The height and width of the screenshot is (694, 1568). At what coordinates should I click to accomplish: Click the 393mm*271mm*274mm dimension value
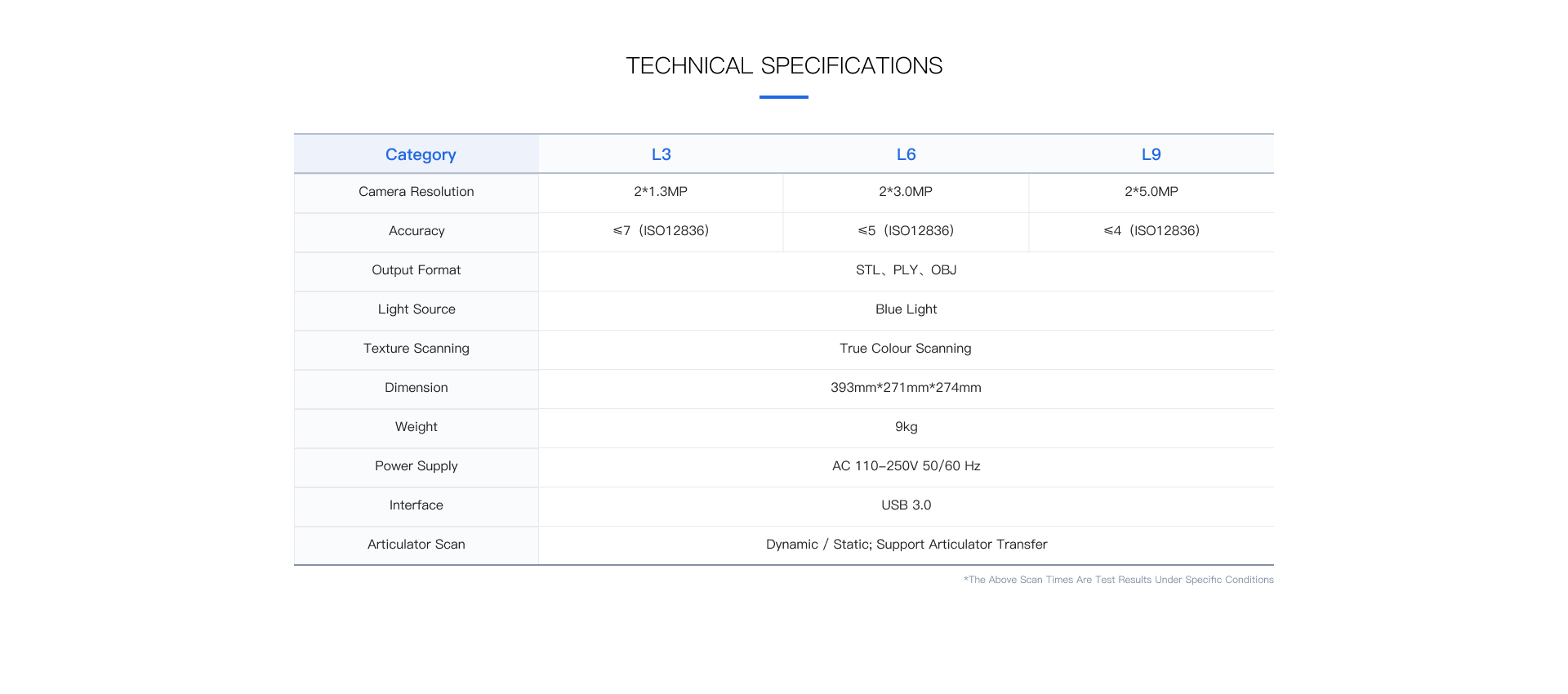tap(906, 388)
